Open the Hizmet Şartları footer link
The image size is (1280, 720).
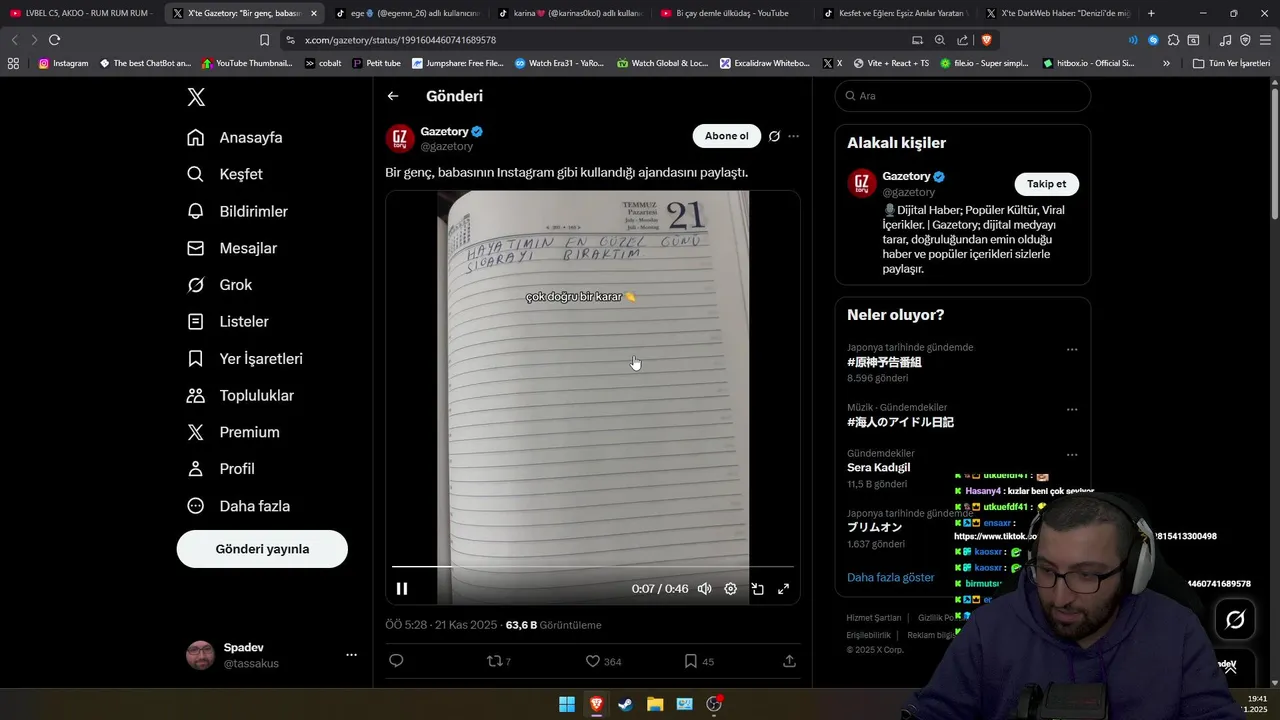(x=874, y=618)
